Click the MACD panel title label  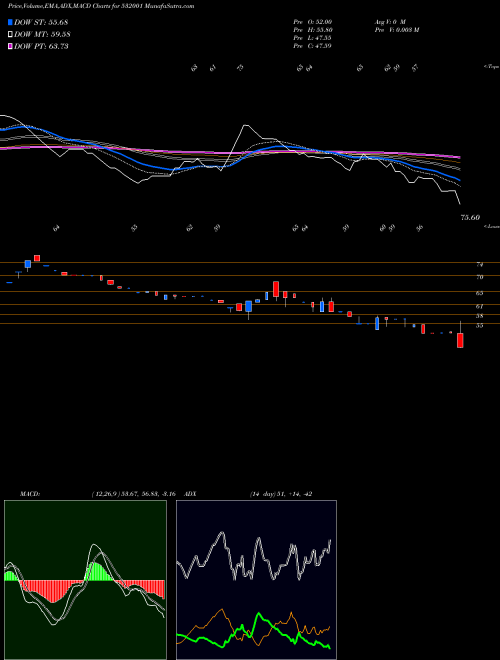[29, 494]
